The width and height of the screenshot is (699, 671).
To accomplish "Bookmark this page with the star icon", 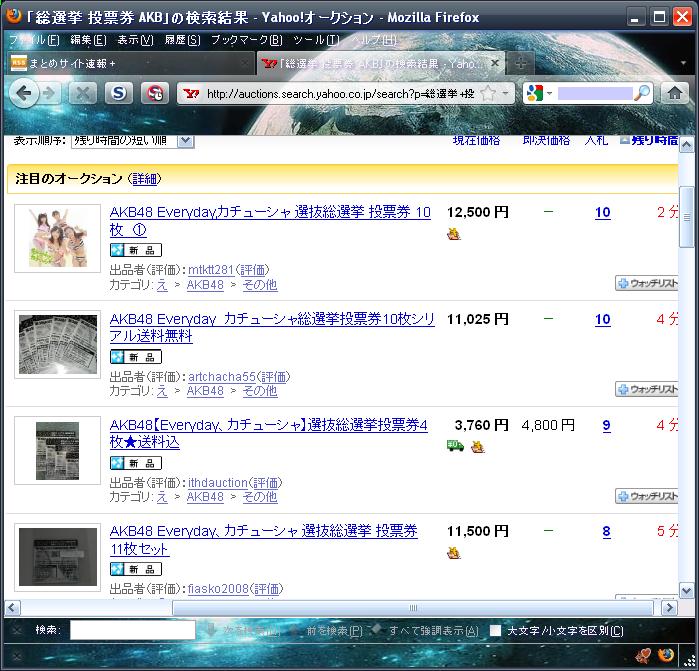I will [488, 94].
